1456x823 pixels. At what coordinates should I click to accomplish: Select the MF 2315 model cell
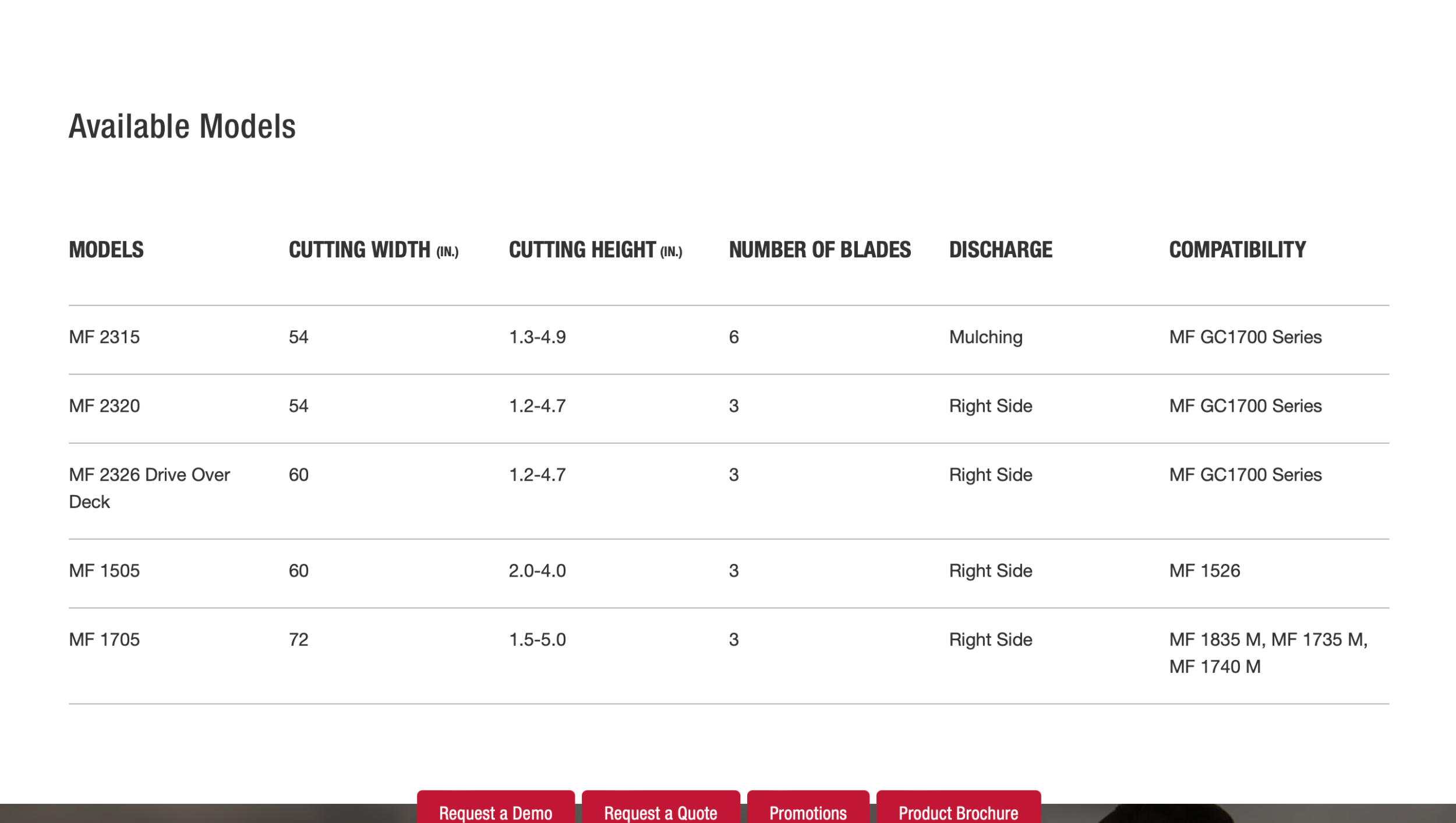pyautogui.click(x=104, y=337)
